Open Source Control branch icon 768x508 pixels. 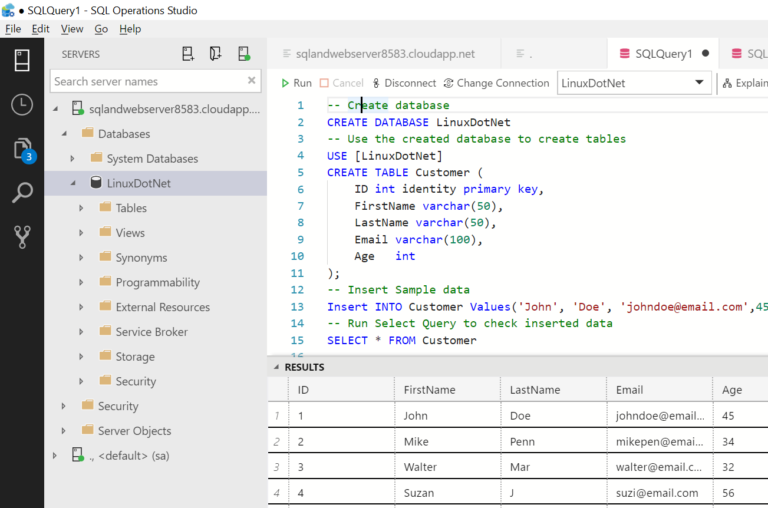22,237
